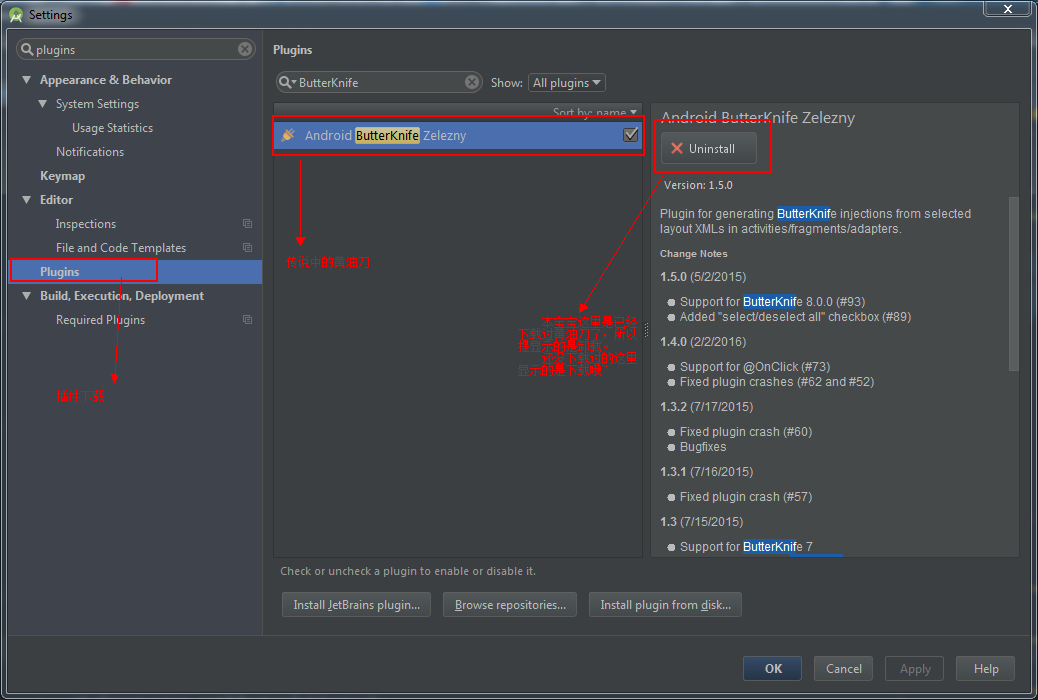Focus the settings search field containing plugins
1038x700 pixels.
coord(136,49)
